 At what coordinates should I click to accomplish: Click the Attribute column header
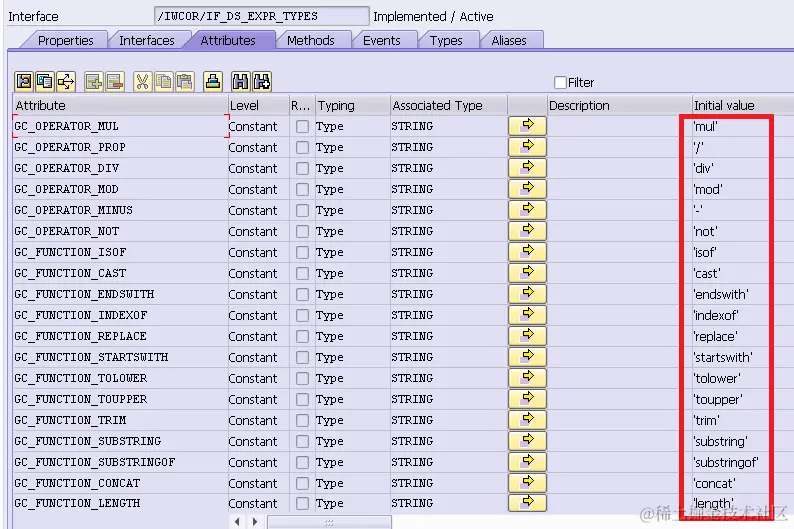[121, 105]
